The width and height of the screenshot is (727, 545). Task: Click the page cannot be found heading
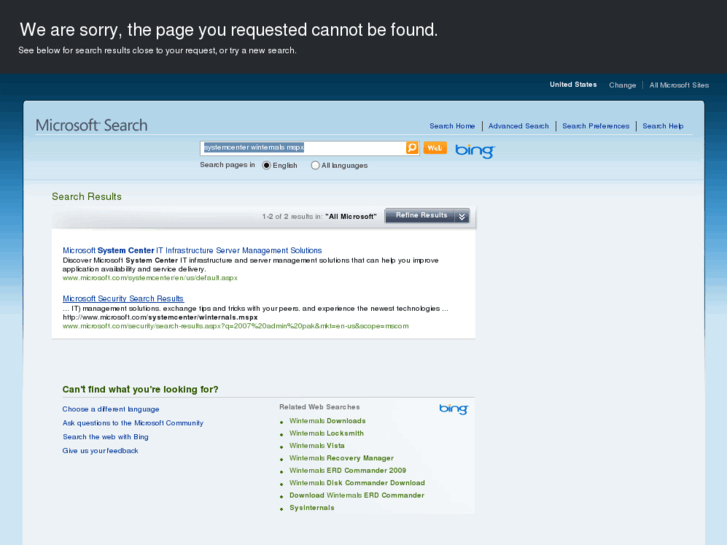click(x=229, y=30)
